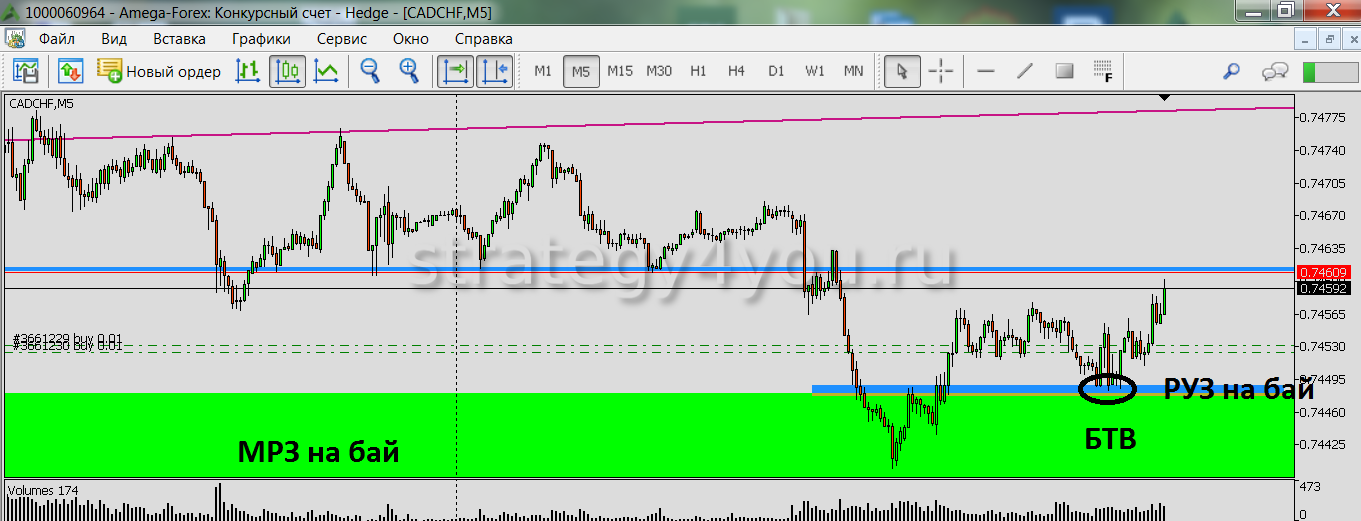
Task: Click the chart shift triangle marker
Action: (x=1164, y=97)
